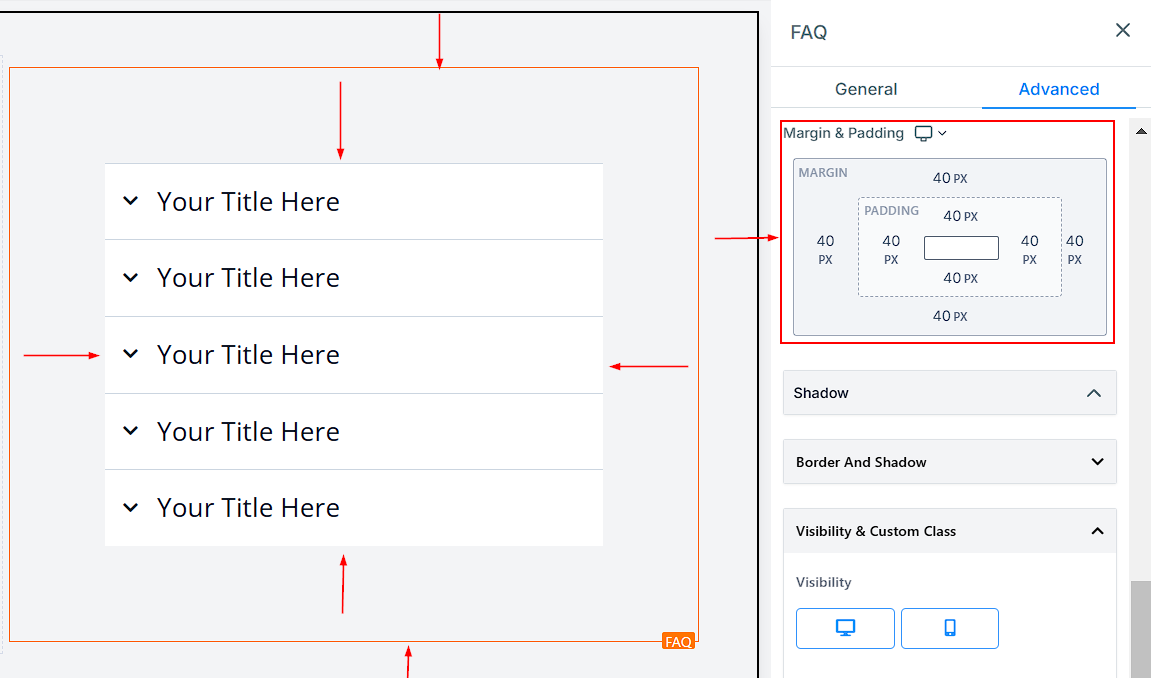Viewport: 1151px width, 678px height.
Task: Collapse the Shadow section
Action: pyautogui.click(x=1093, y=393)
